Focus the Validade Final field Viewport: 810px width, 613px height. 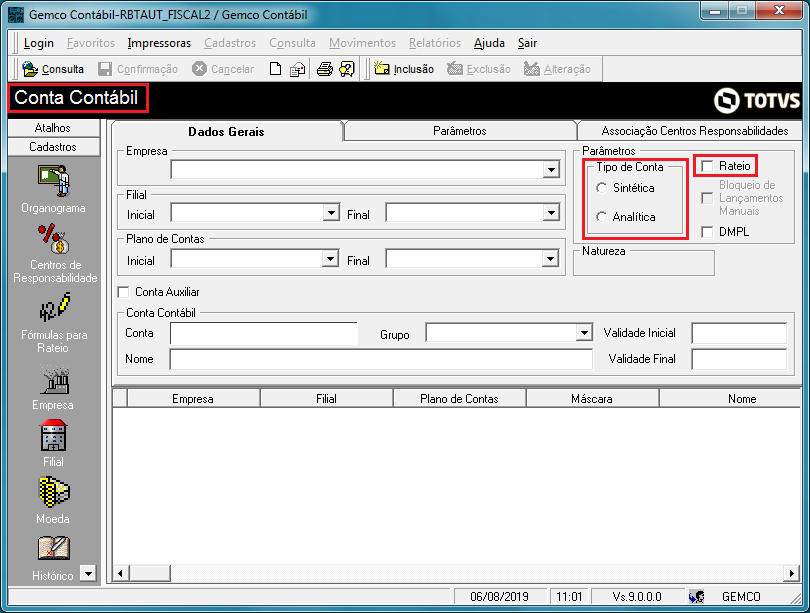739,359
